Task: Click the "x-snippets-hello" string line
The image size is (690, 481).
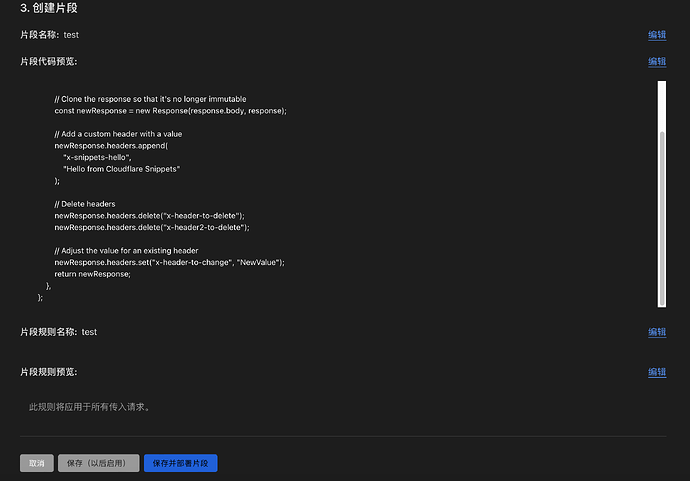Action: coord(97,157)
